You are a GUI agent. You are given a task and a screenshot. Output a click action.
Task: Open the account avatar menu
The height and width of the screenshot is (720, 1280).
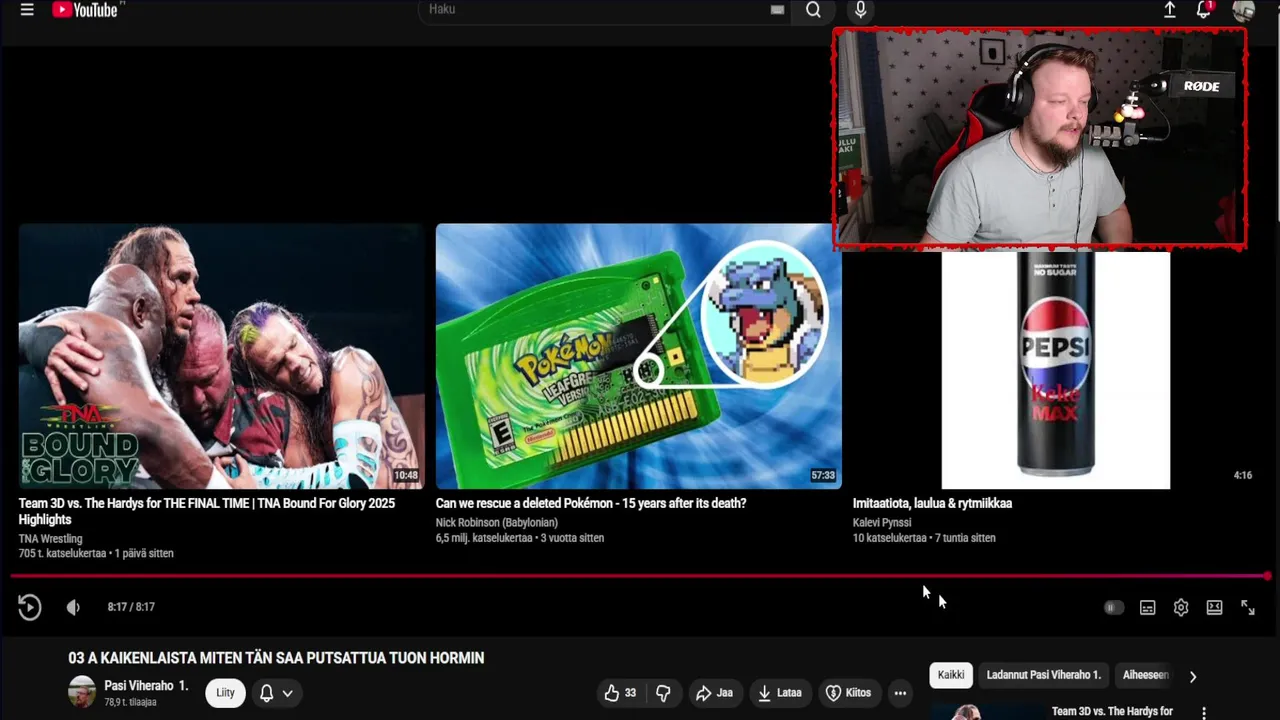1243,10
